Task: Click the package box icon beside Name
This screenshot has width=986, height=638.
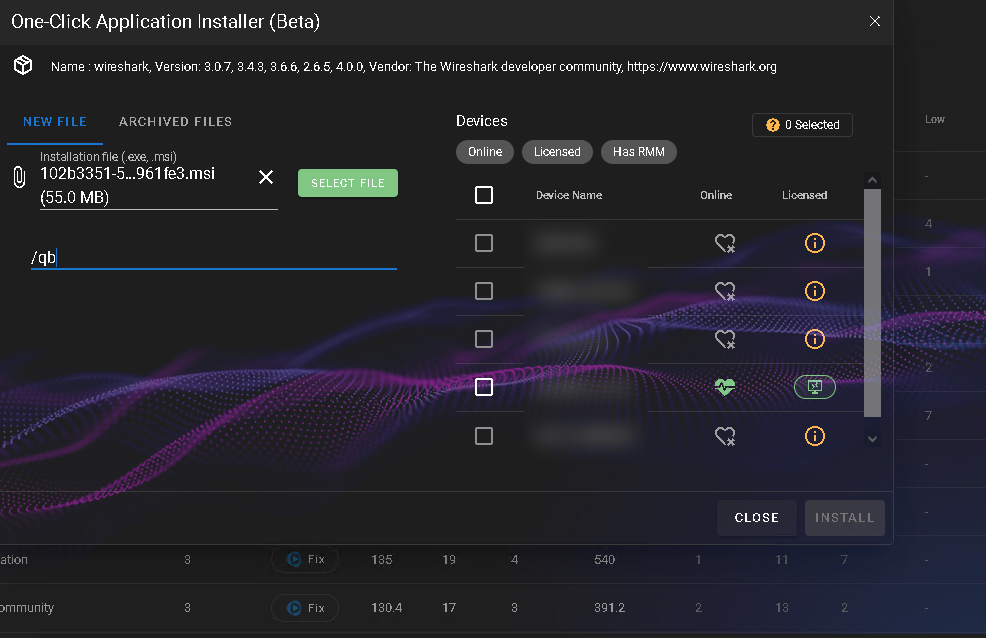Action: pyautogui.click(x=22, y=66)
